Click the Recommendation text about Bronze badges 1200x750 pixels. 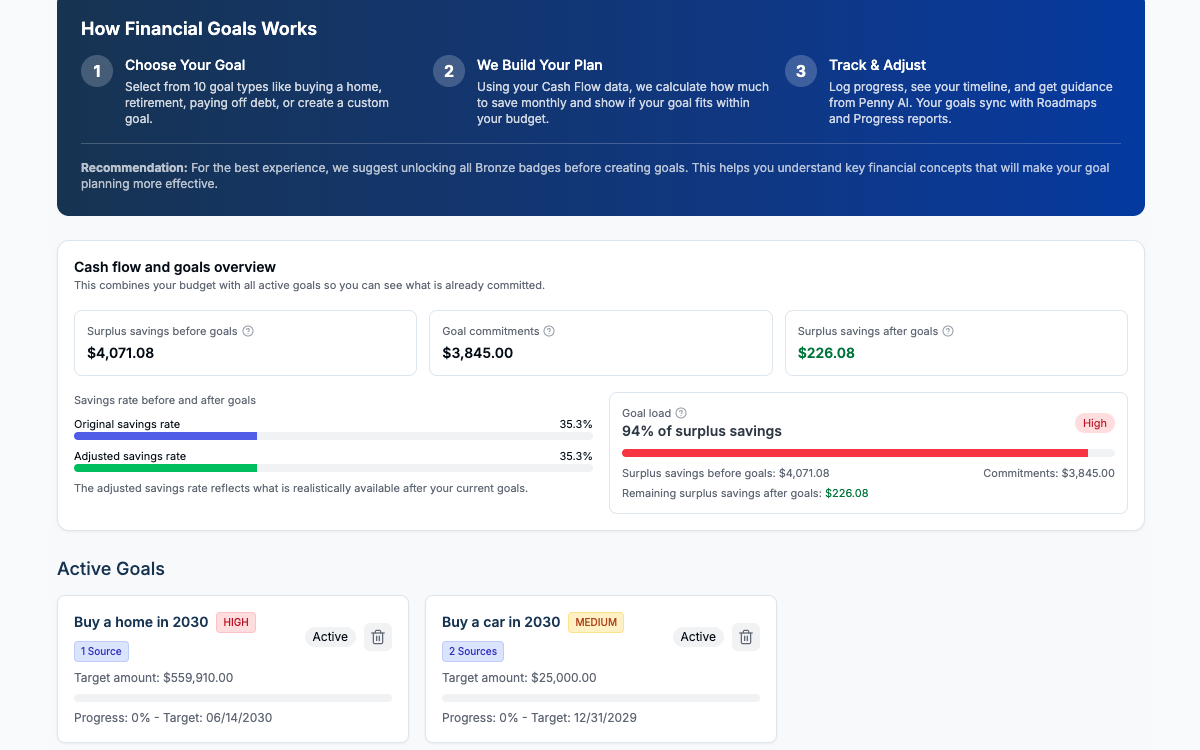[595, 176]
